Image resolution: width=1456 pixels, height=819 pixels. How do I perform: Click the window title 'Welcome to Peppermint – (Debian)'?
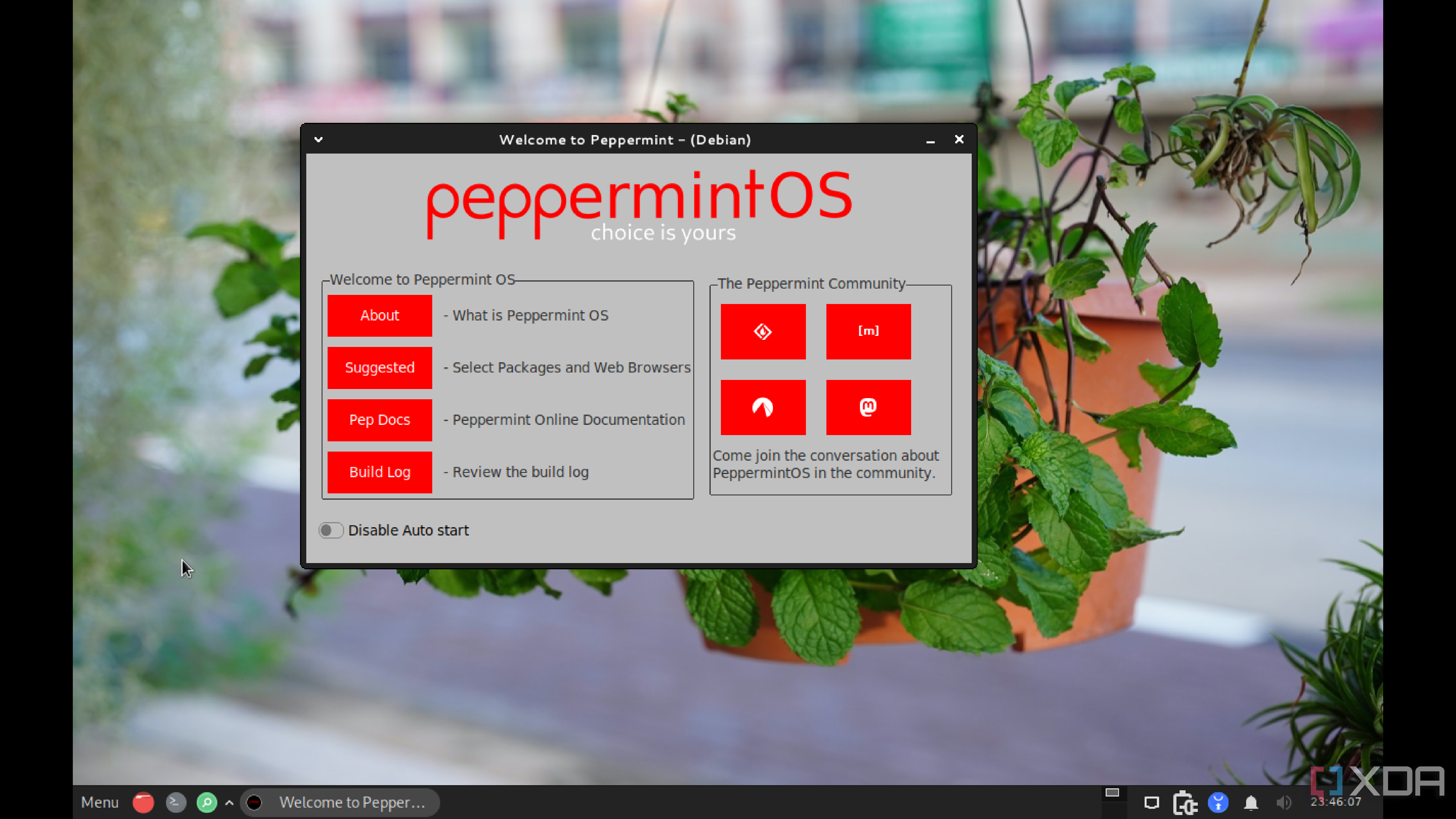coord(625,140)
